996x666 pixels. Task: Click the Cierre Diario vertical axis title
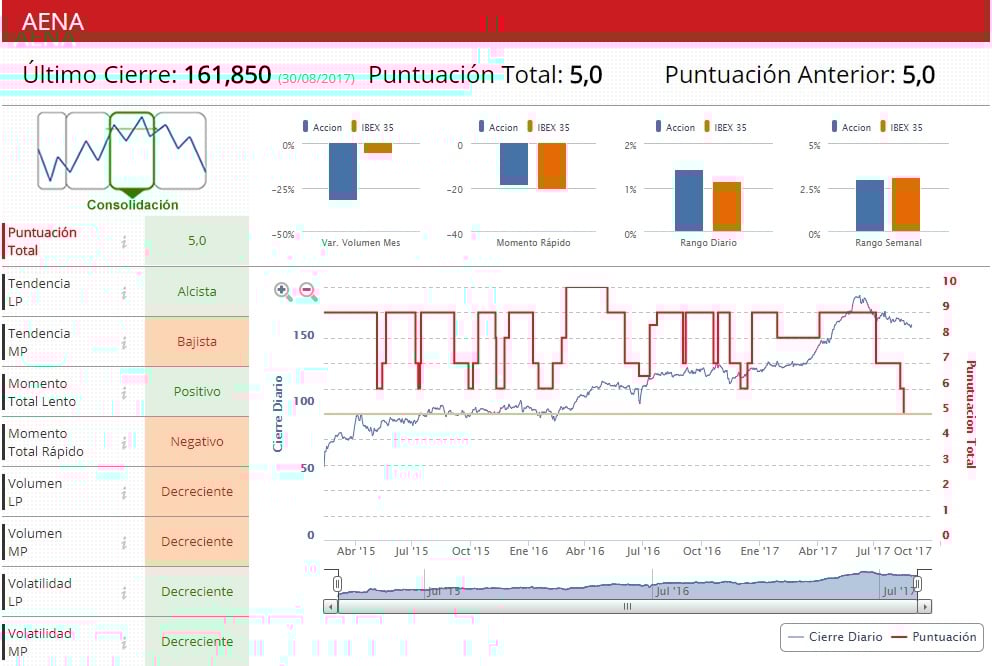pyautogui.click(x=278, y=414)
